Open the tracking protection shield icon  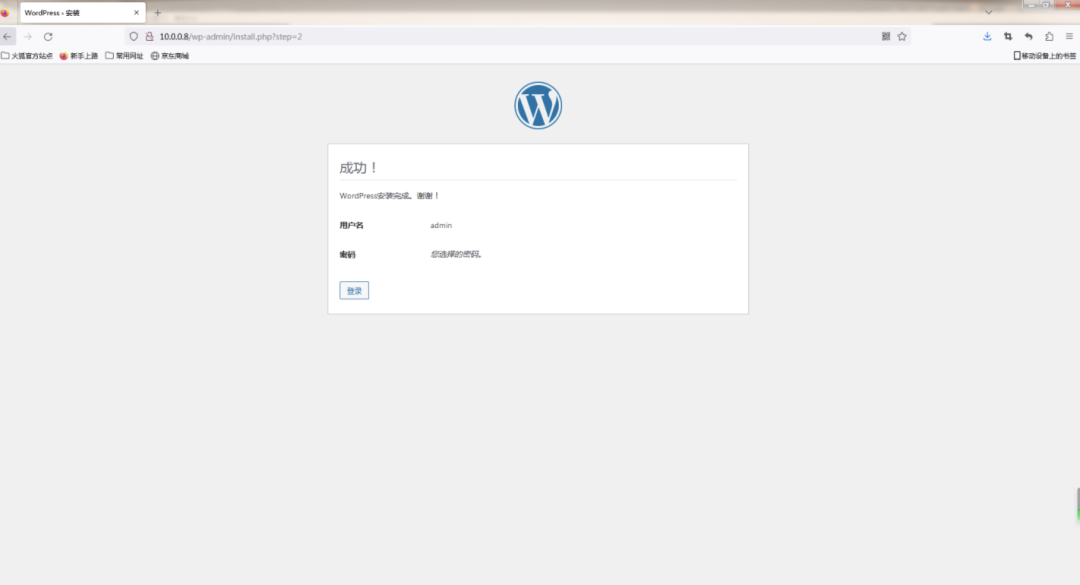pos(134,37)
